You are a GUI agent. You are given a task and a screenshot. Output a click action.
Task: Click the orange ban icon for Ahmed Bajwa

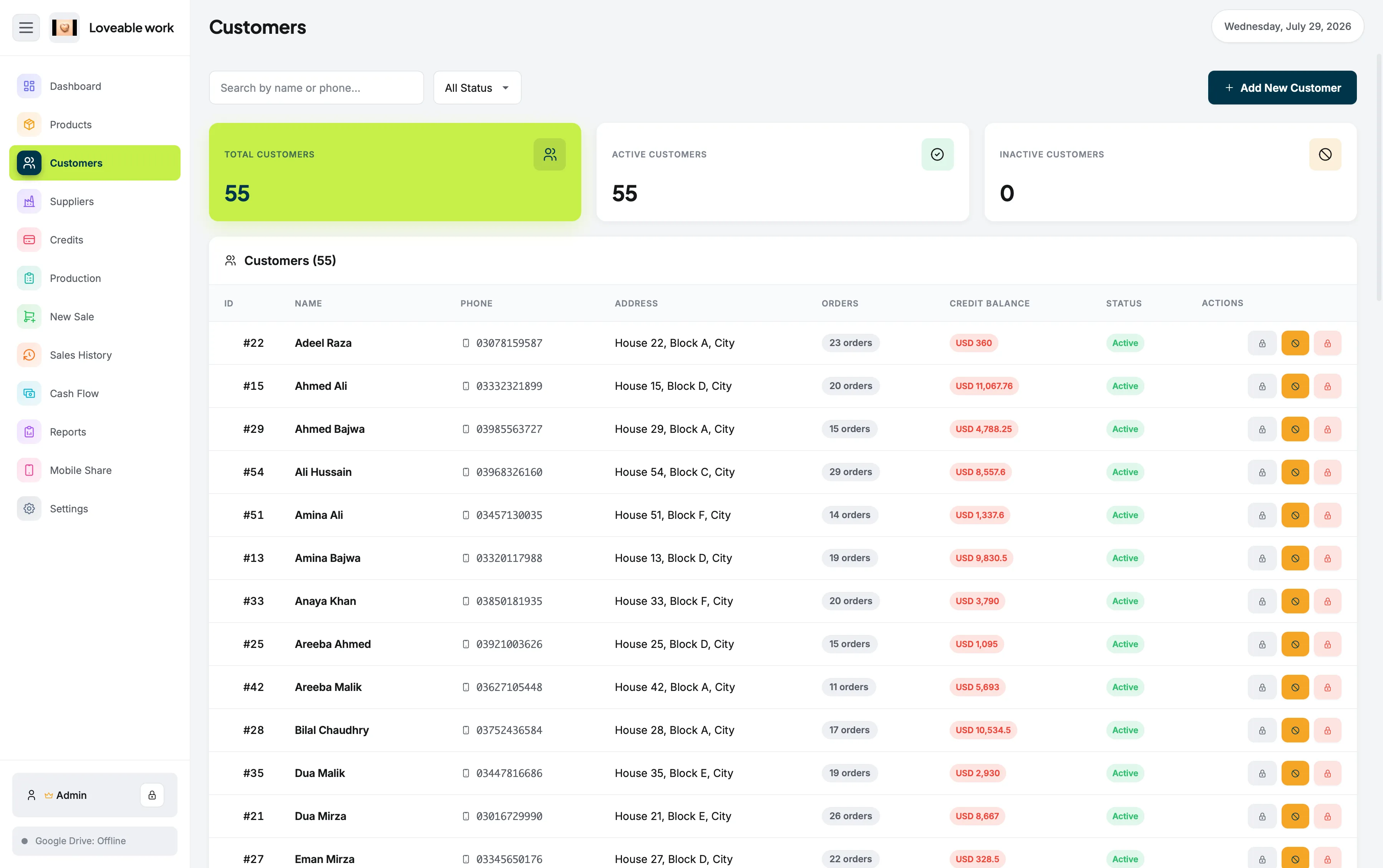pyautogui.click(x=1295, y=429)
